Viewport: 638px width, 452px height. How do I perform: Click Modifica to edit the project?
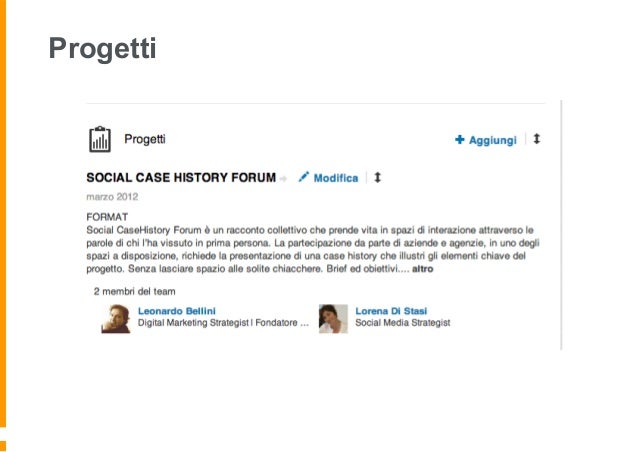pyautogui.click(x=336, y=178)
